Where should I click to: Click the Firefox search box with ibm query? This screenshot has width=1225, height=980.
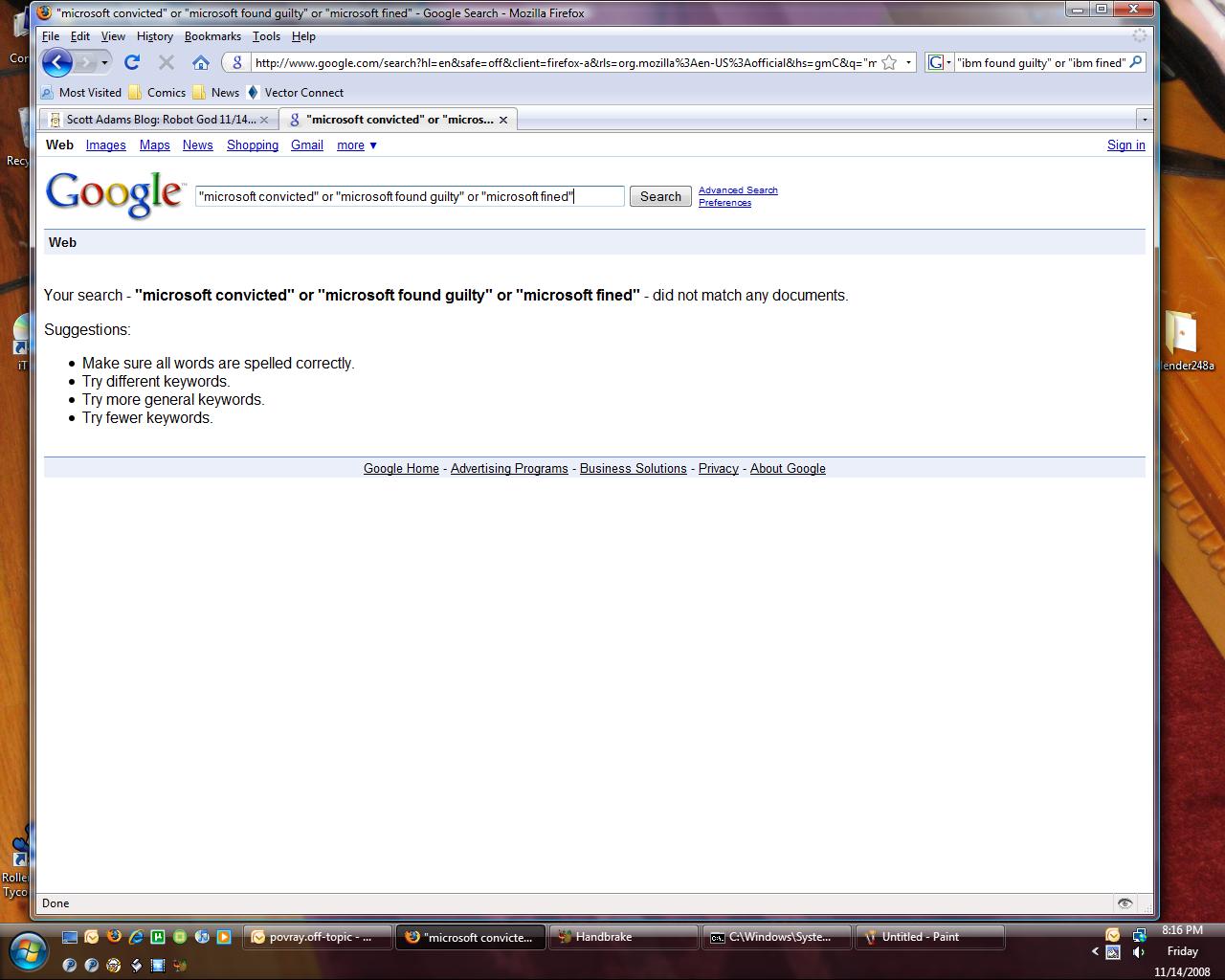(1041, 62)
